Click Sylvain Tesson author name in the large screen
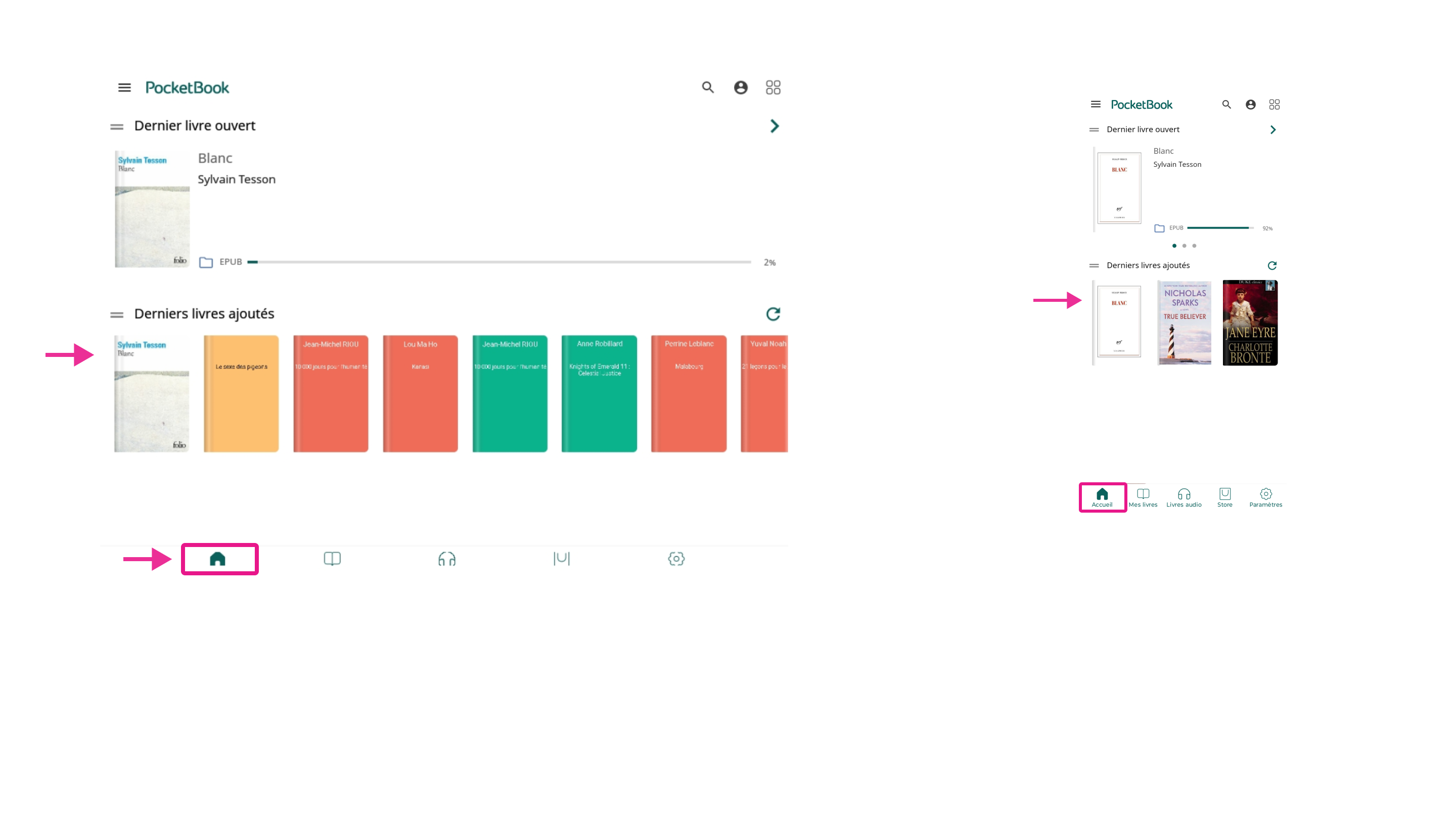 point(236,179)
